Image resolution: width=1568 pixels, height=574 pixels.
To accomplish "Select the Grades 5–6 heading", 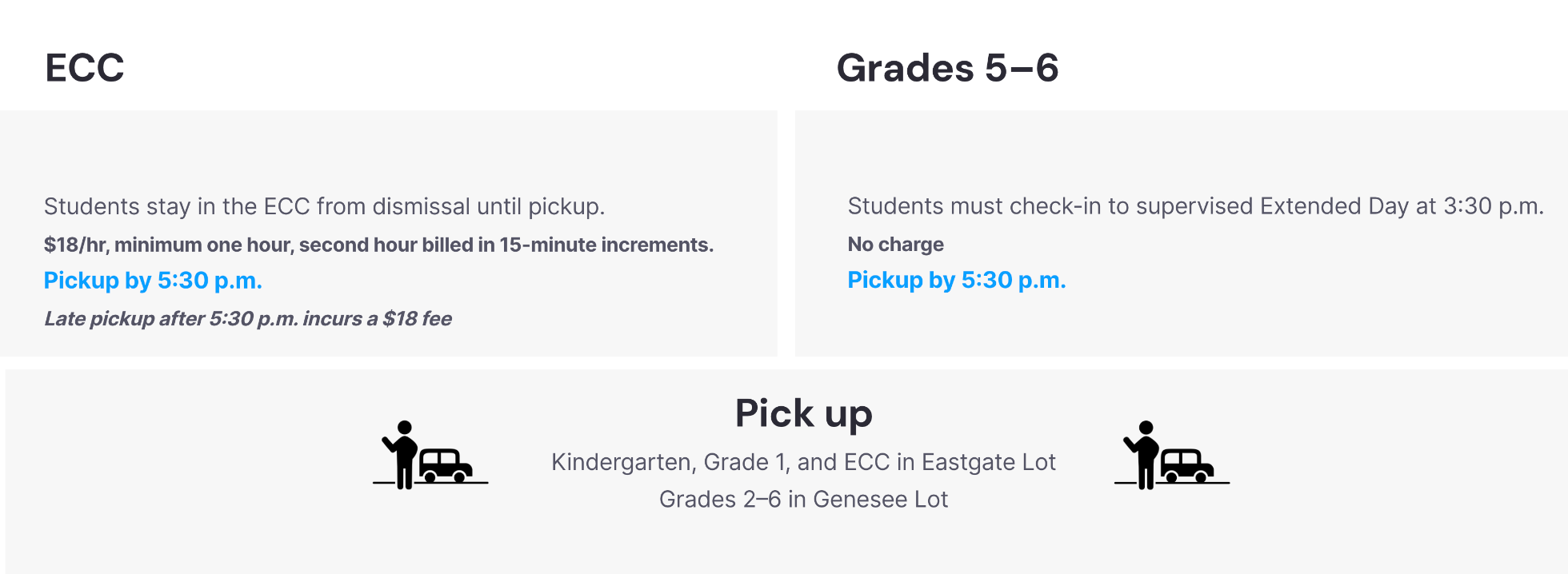I will pyautogui.click(x=947, y=68).
